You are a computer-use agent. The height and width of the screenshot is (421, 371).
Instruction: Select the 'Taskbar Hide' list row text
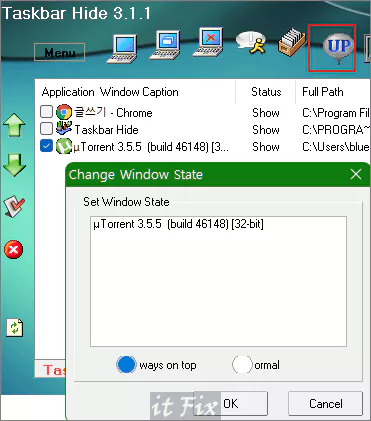[x=106, y=130]
